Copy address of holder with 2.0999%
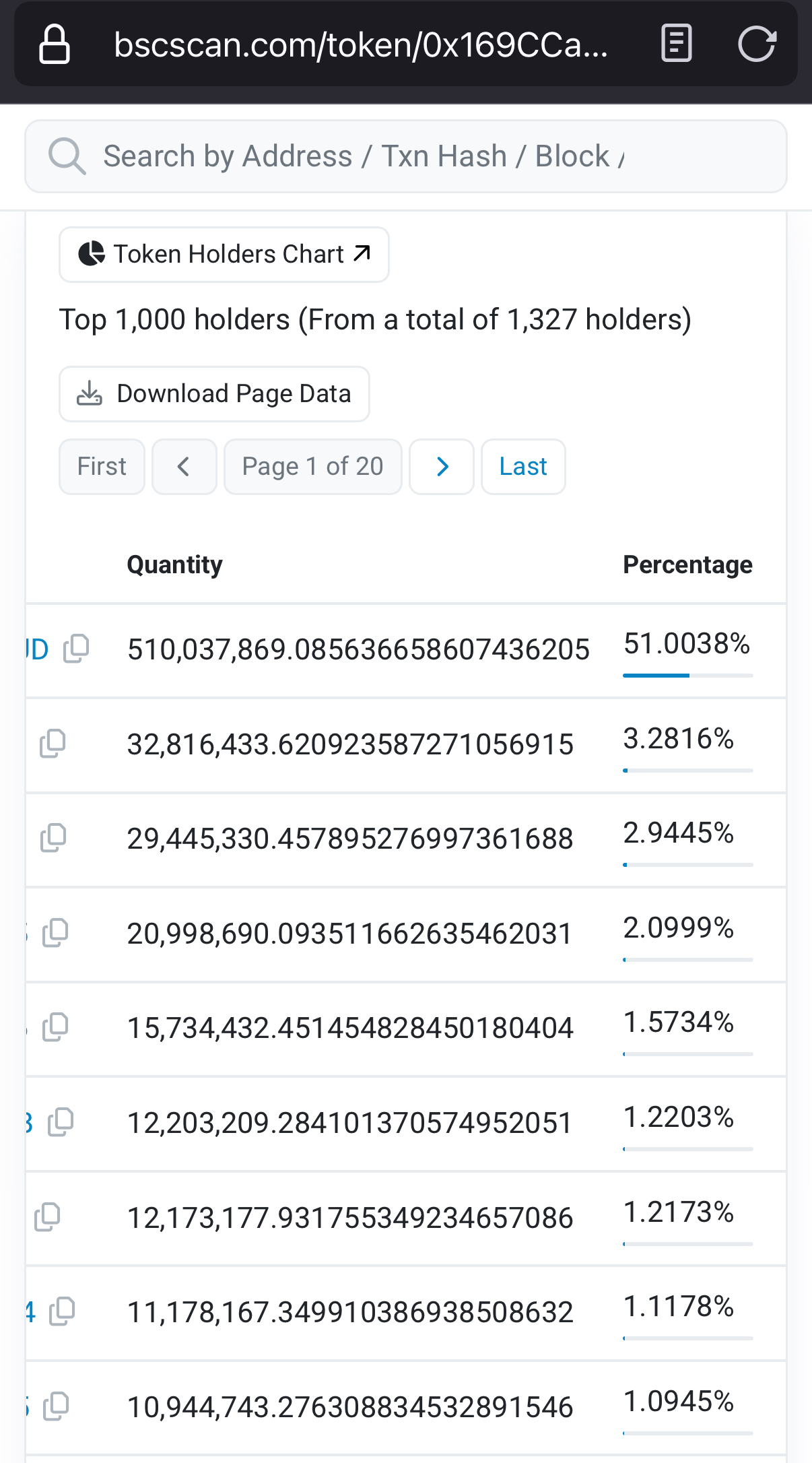 pyautogui.click(x=55, y=933)
